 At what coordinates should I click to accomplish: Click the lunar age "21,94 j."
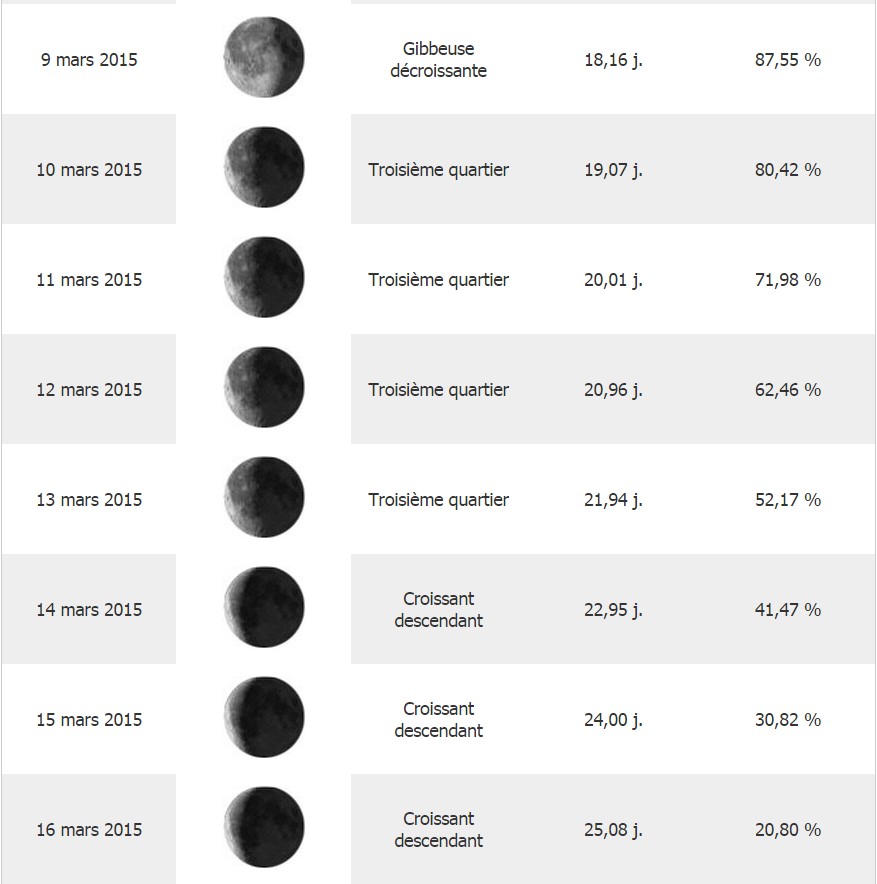[613, 500]
